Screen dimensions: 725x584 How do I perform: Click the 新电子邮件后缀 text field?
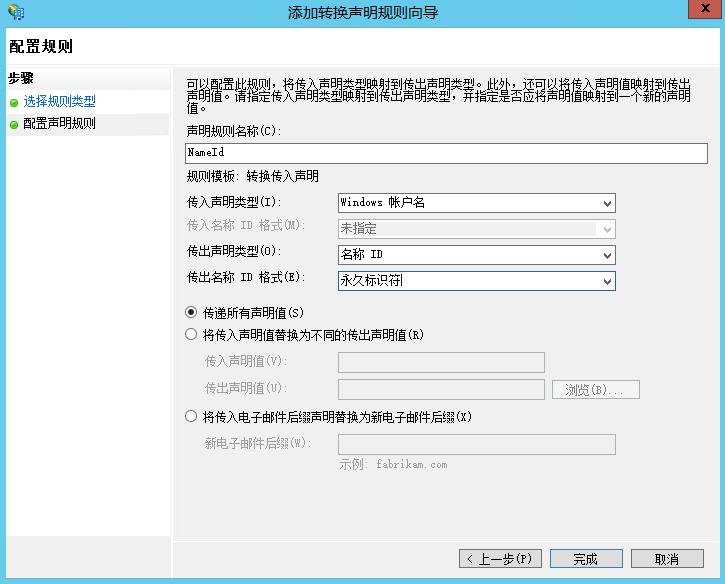click(x=476, y=444)
